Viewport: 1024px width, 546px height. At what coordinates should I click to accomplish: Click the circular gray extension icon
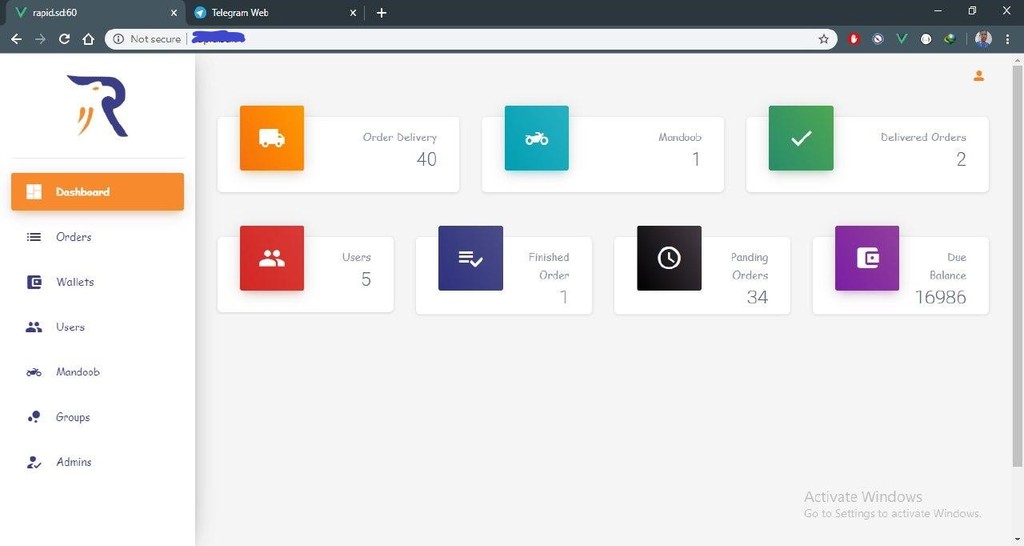[878, 39]
